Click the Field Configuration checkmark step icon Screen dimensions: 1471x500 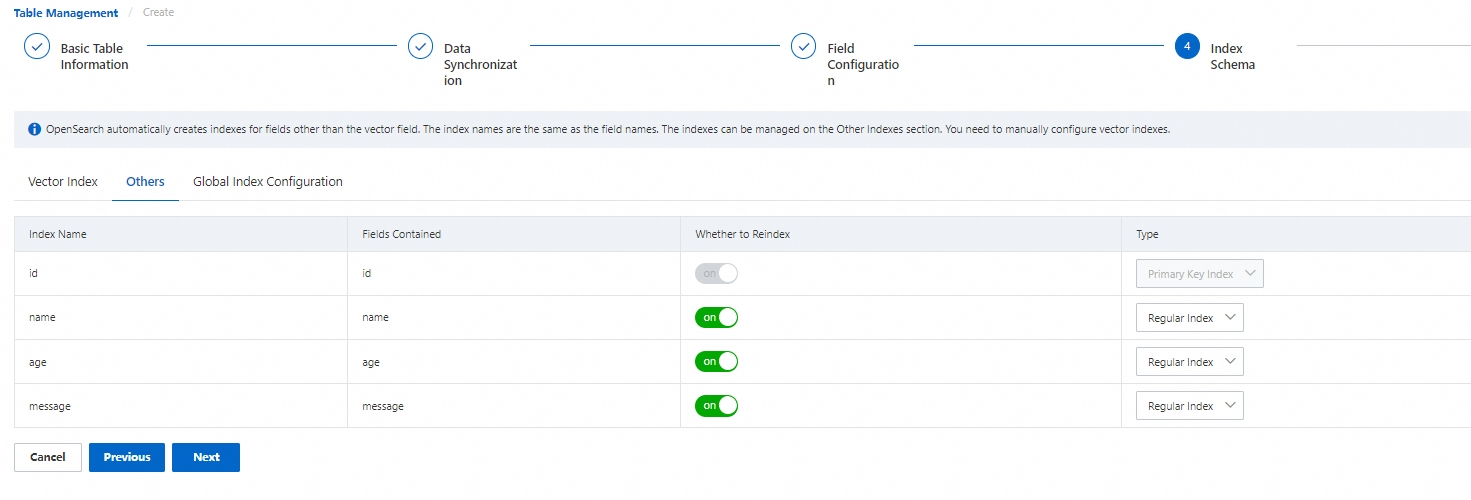(x=804, y=47)
